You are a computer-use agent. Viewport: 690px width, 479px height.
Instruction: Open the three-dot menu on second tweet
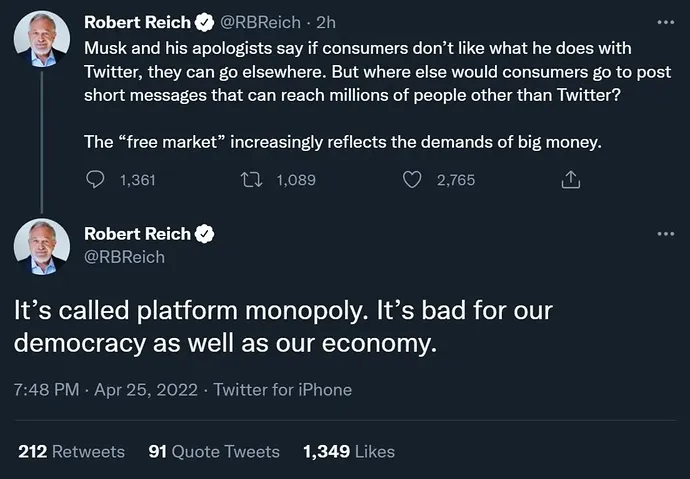click(665, 234)
